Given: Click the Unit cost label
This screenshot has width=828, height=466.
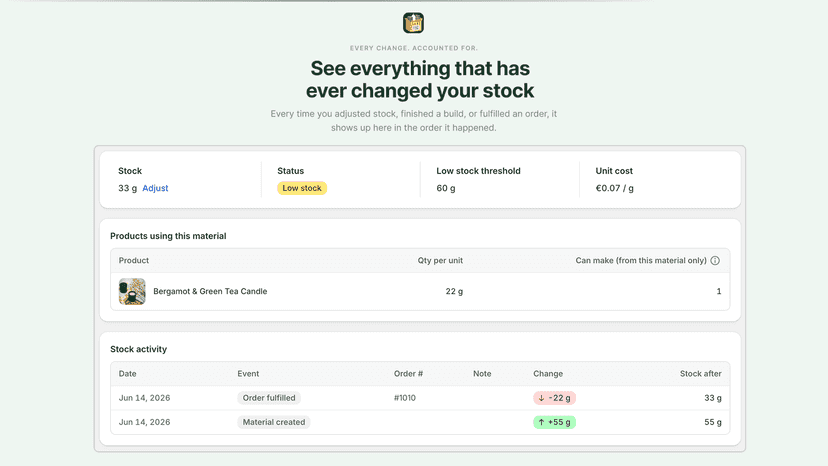Looking at the screenshot, I should point(614,171).
